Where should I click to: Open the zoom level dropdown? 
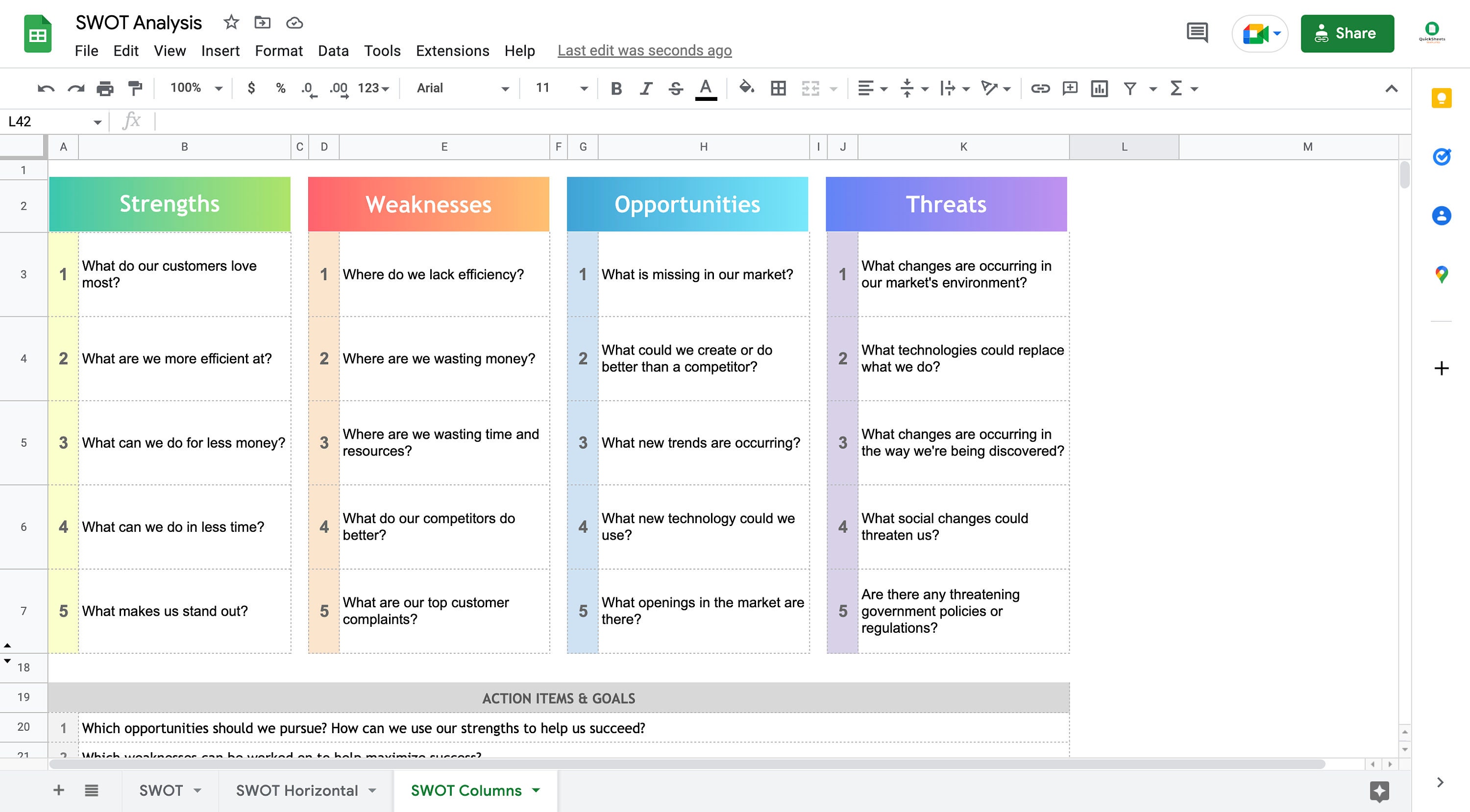(194, 88)
